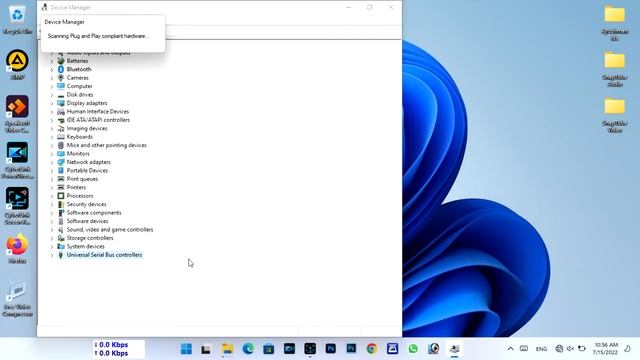The height and width of the screenshot is (360, 640).
Task: Expand Universal Serial Bus controllers arrow
Action: point(52,256)
